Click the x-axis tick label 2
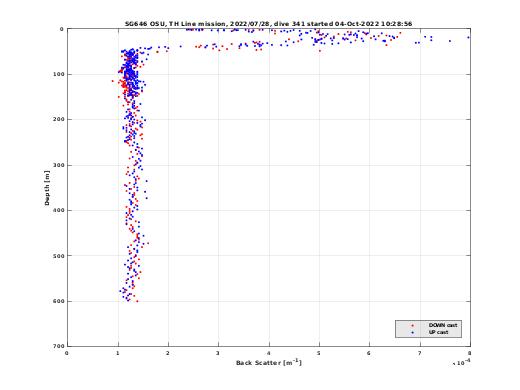 coord(168,353)
